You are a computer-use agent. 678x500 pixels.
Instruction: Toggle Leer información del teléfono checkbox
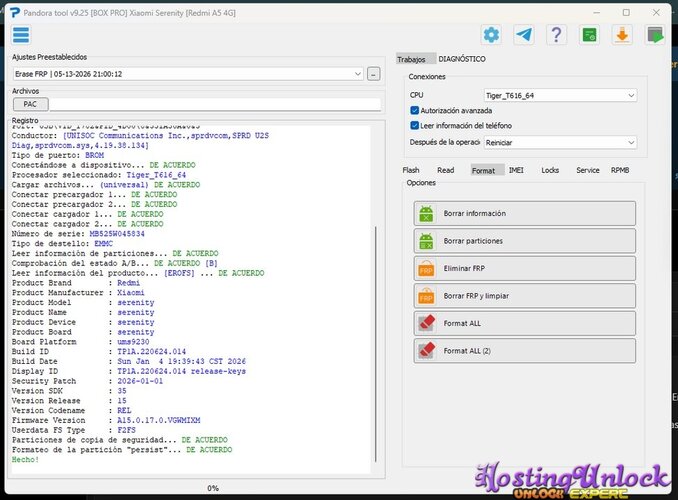[x=414, y=125]
